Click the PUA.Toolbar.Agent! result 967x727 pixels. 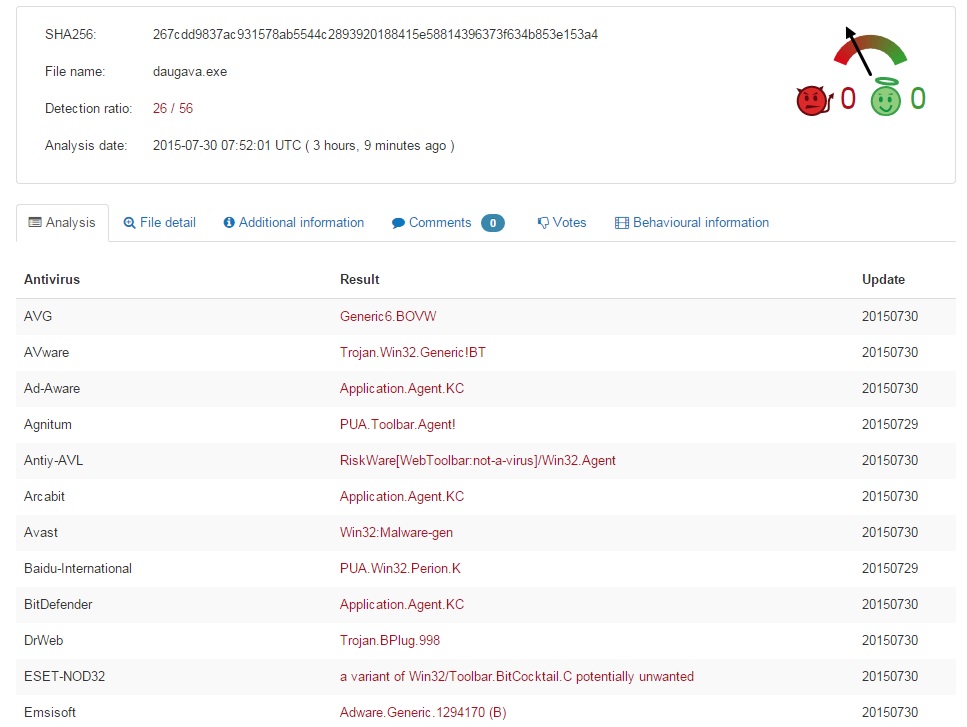tap(398, 424)
